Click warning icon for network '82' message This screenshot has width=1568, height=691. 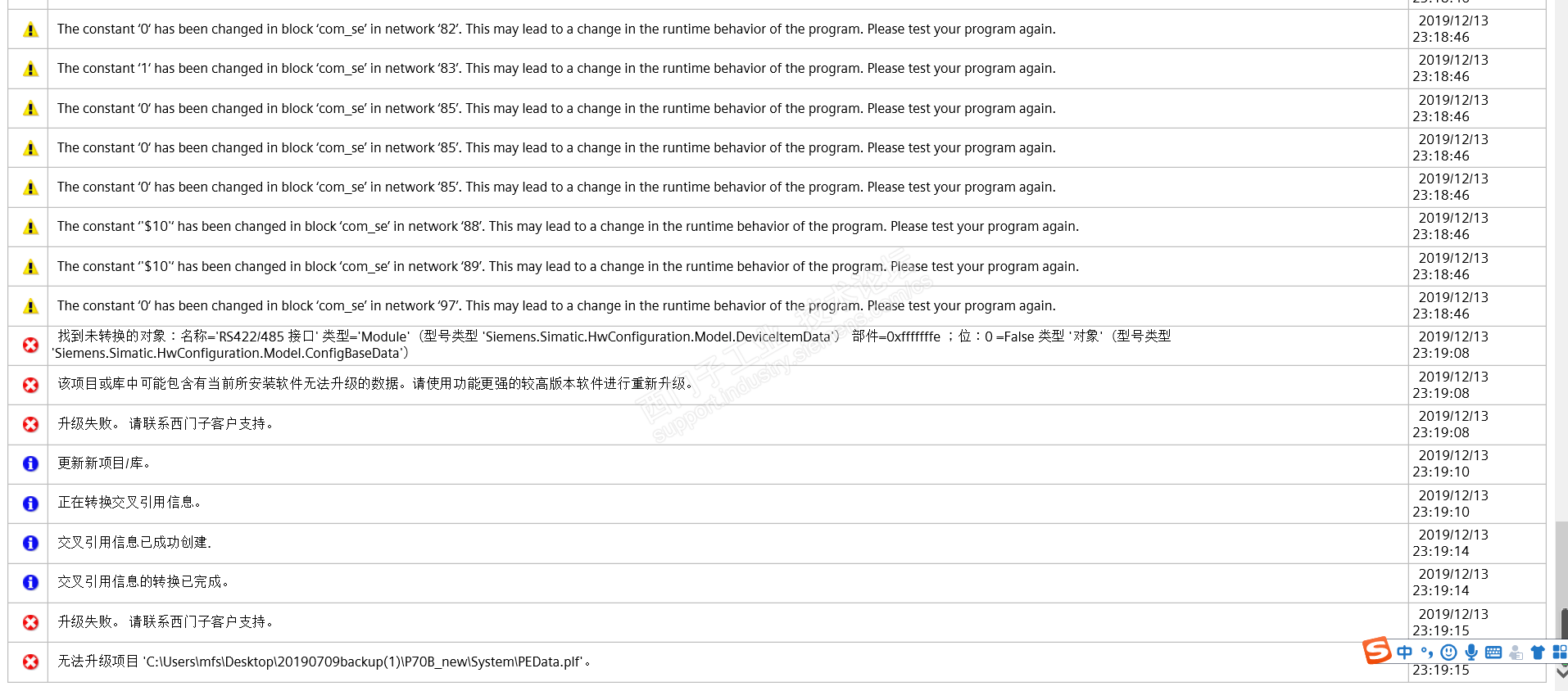[x=30, y=29]
